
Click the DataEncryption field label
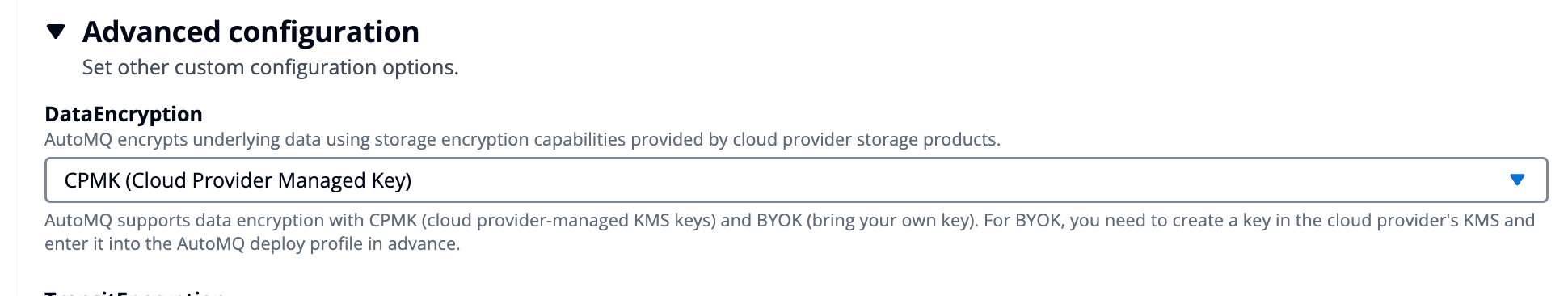pos(124,114)
